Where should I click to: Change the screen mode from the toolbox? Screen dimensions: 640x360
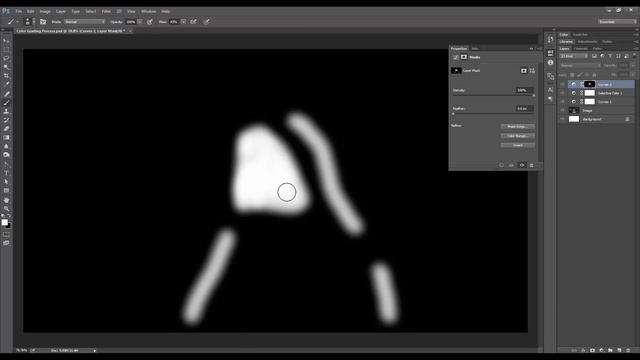click(6, 243)
